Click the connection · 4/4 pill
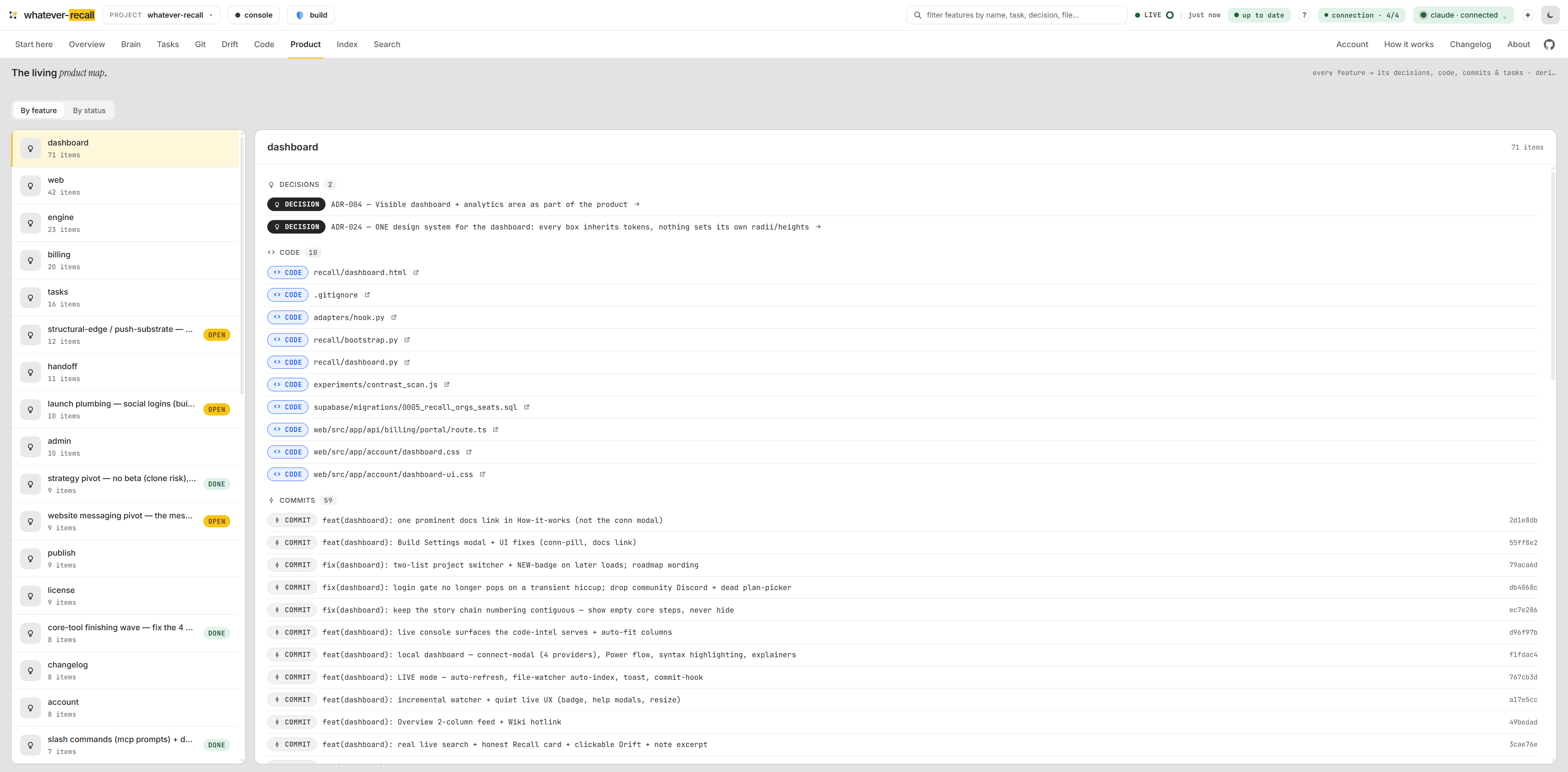1568x772 pixels. coord(1361,15)
